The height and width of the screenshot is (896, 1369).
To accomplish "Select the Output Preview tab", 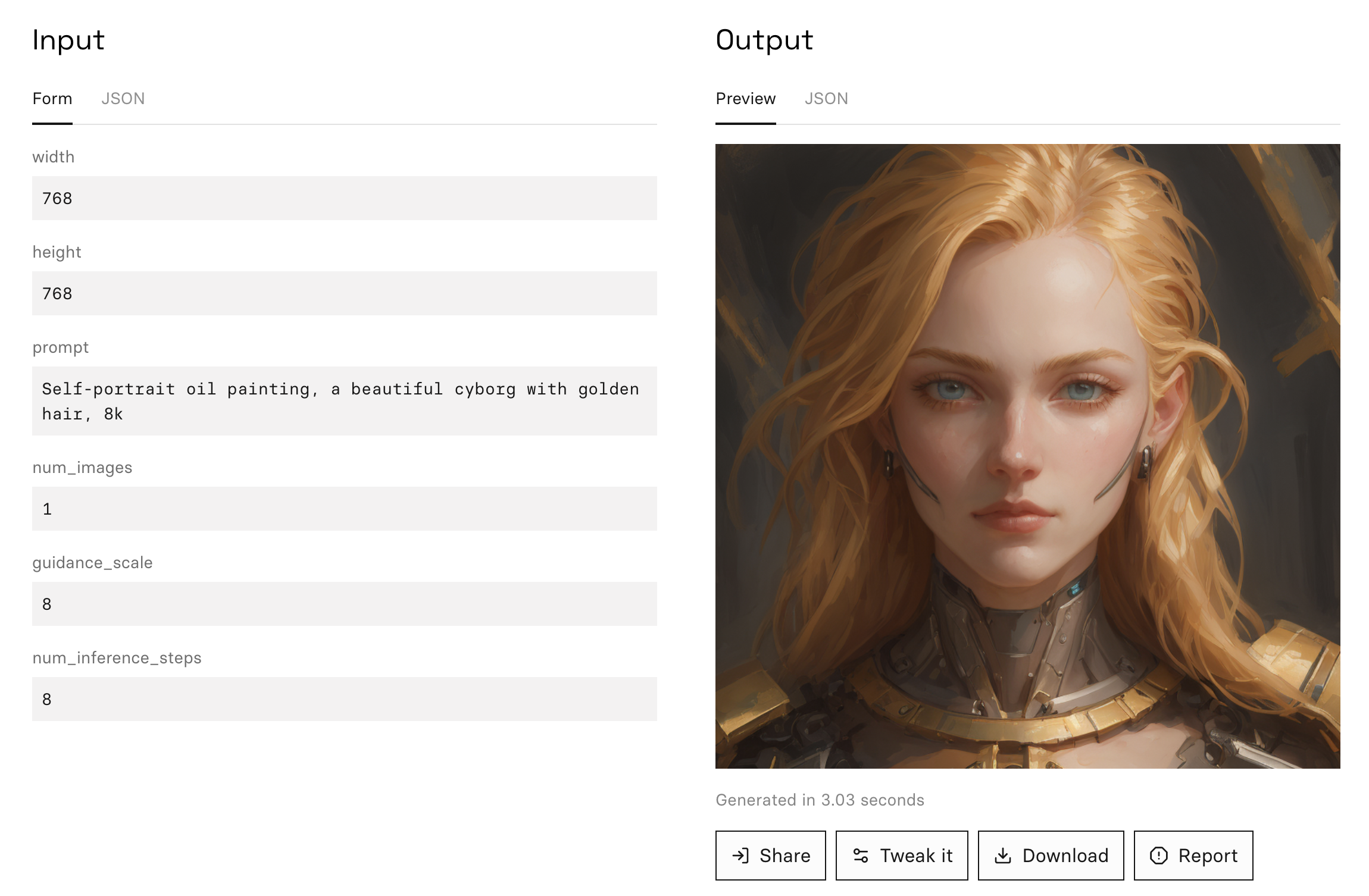I will tap(745, 99).
